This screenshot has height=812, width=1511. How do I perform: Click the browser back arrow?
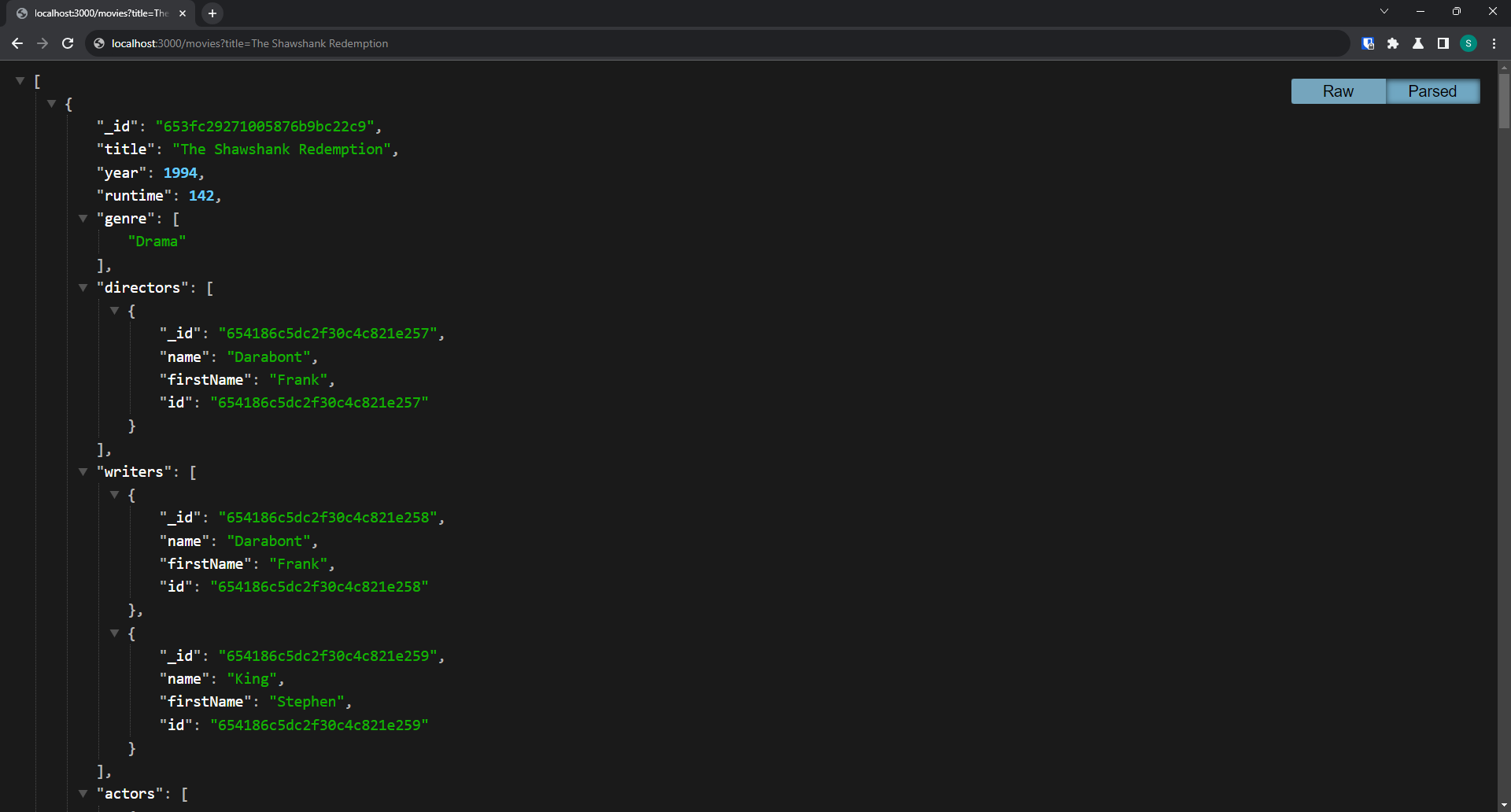click(17, 43)
